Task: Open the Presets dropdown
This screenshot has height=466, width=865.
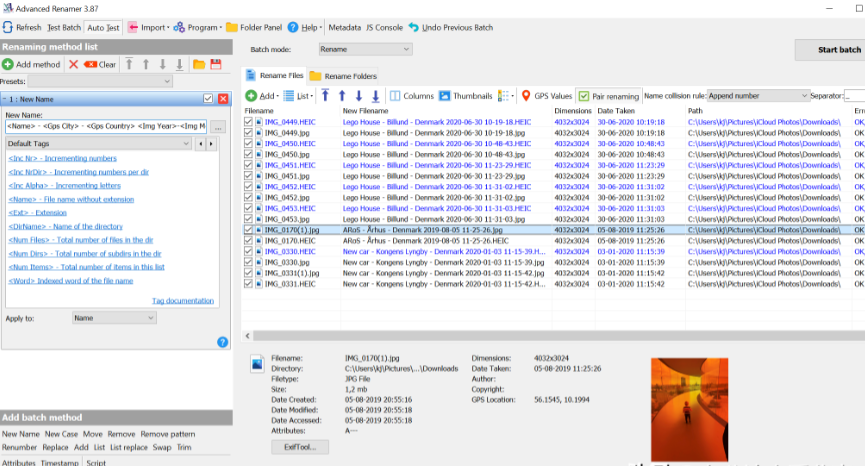Action: click(x=100, y=81)
